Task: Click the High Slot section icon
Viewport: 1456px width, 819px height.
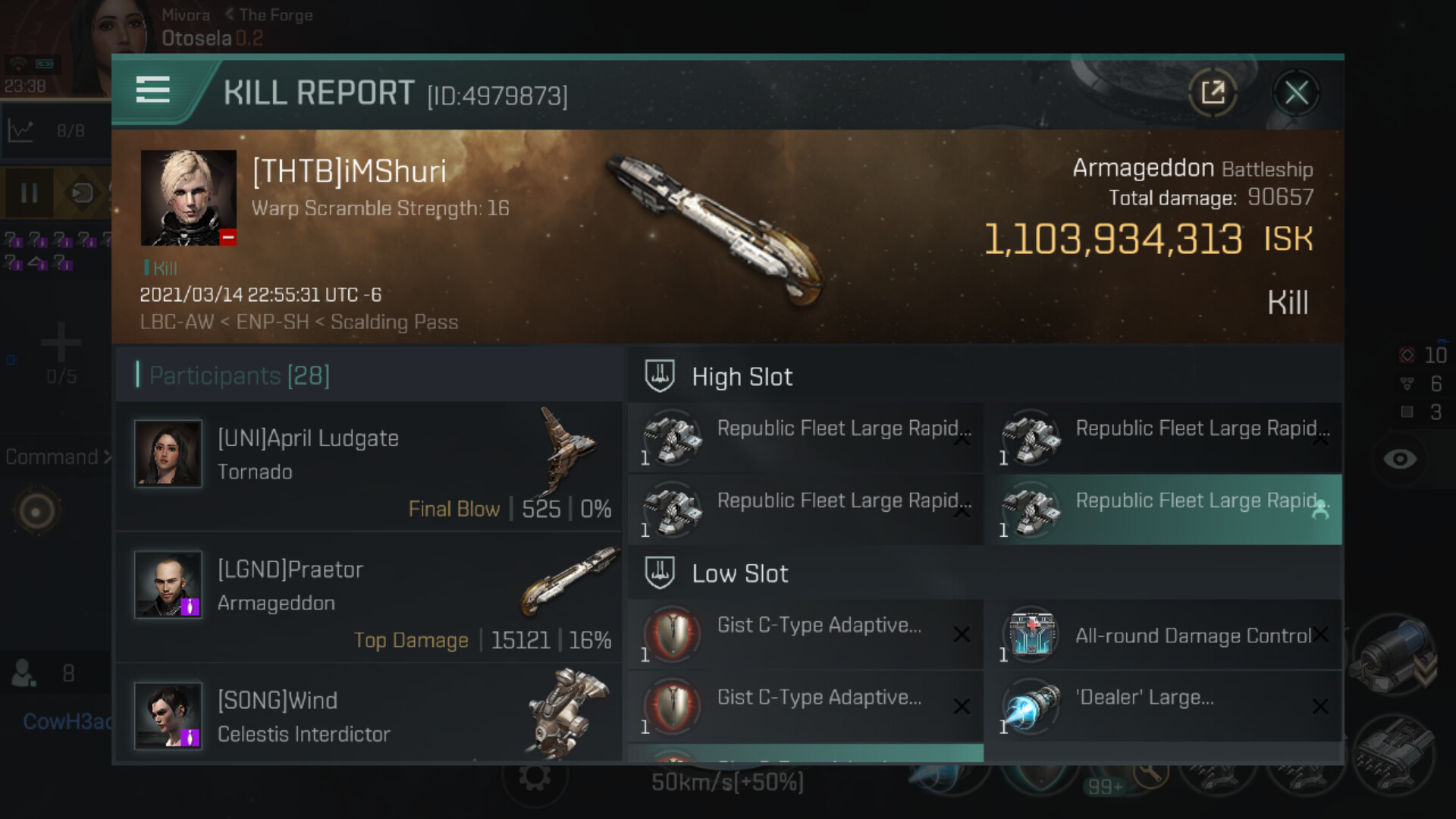Action: (x=660, y=375)
